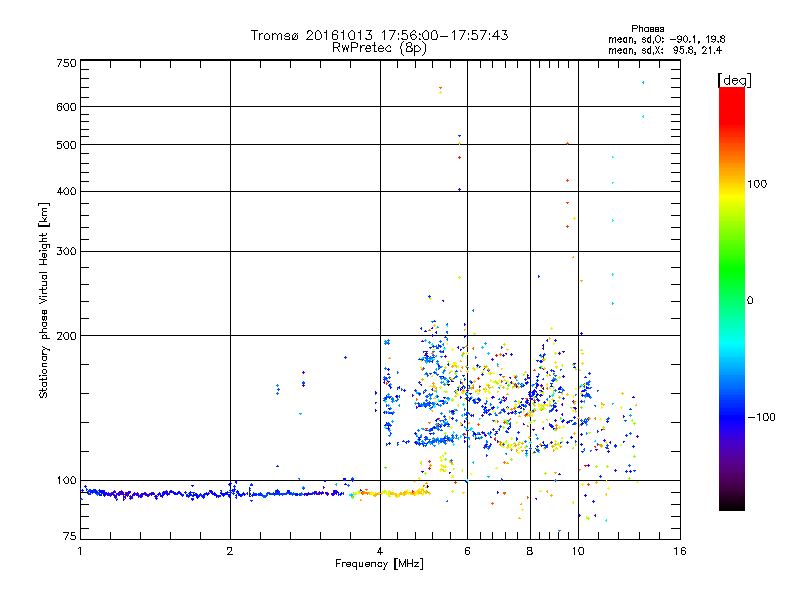The width and height of the screenshot is (800, 600).
Task: Click the x-axis label '16'
Action: 680,551
